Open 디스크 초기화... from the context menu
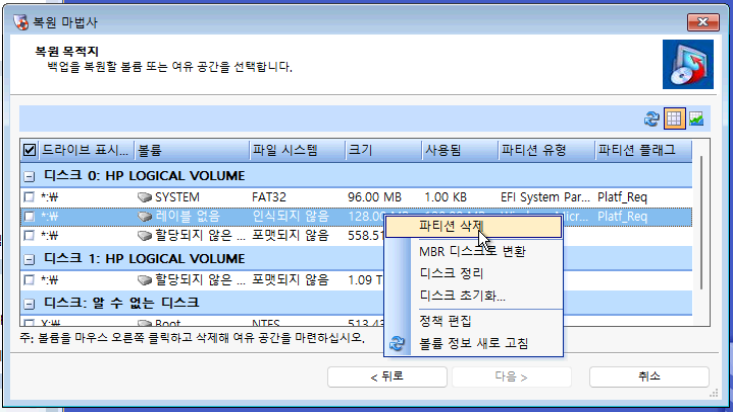Screen dimensions: 733x412 point(474,296)
